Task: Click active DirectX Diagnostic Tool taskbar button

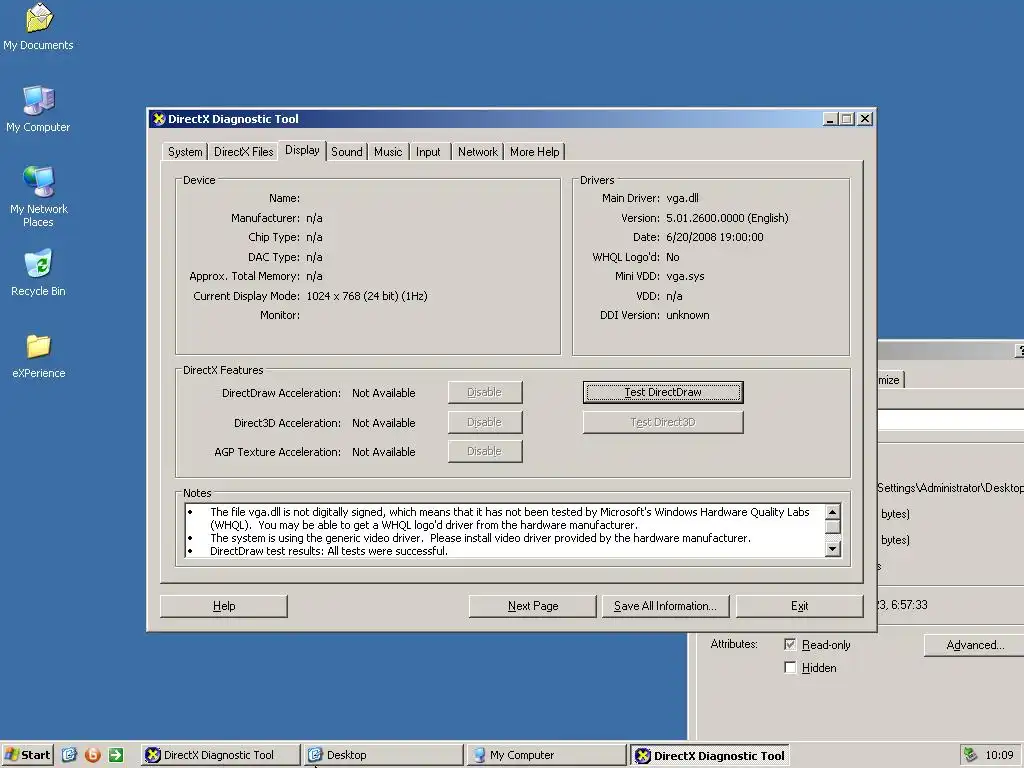Action: tap(710, 755)
